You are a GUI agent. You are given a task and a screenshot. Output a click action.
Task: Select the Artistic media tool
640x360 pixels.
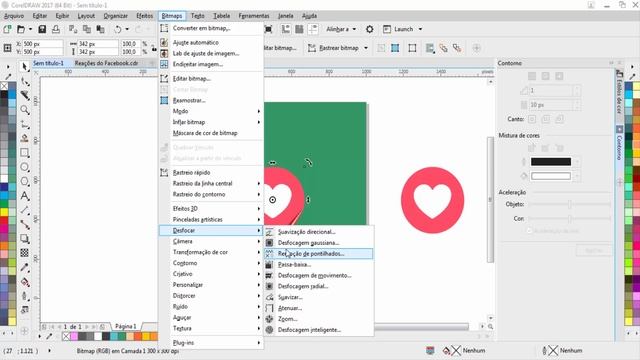click(x=24, y=138)
